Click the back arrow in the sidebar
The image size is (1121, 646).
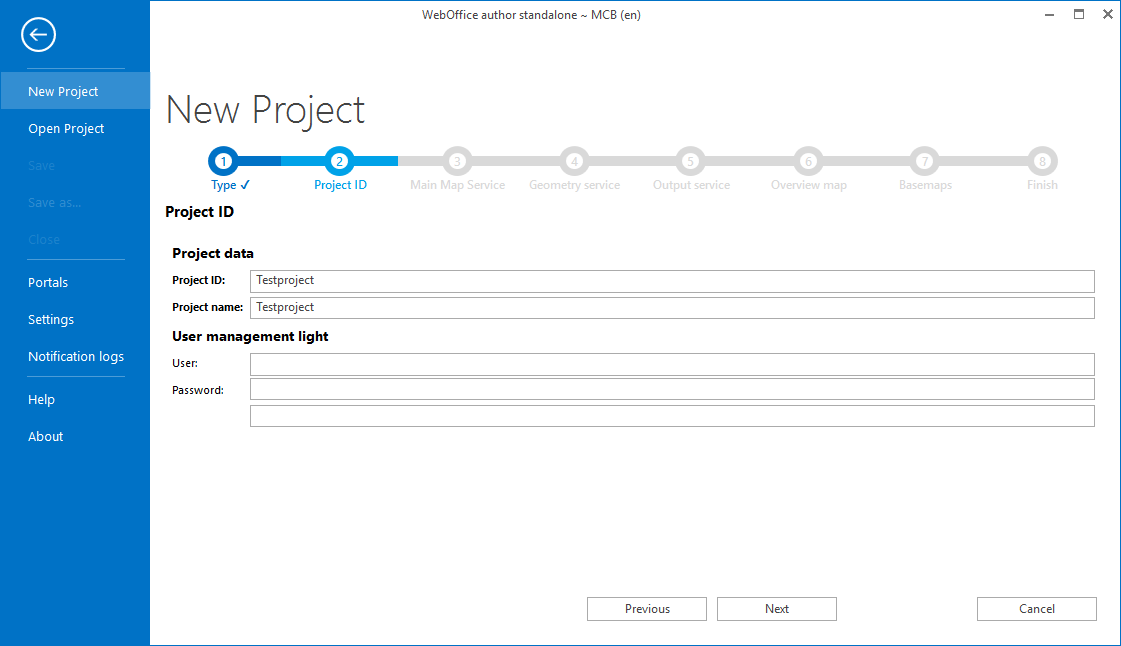pyautogui.click(x=38, y=34)
